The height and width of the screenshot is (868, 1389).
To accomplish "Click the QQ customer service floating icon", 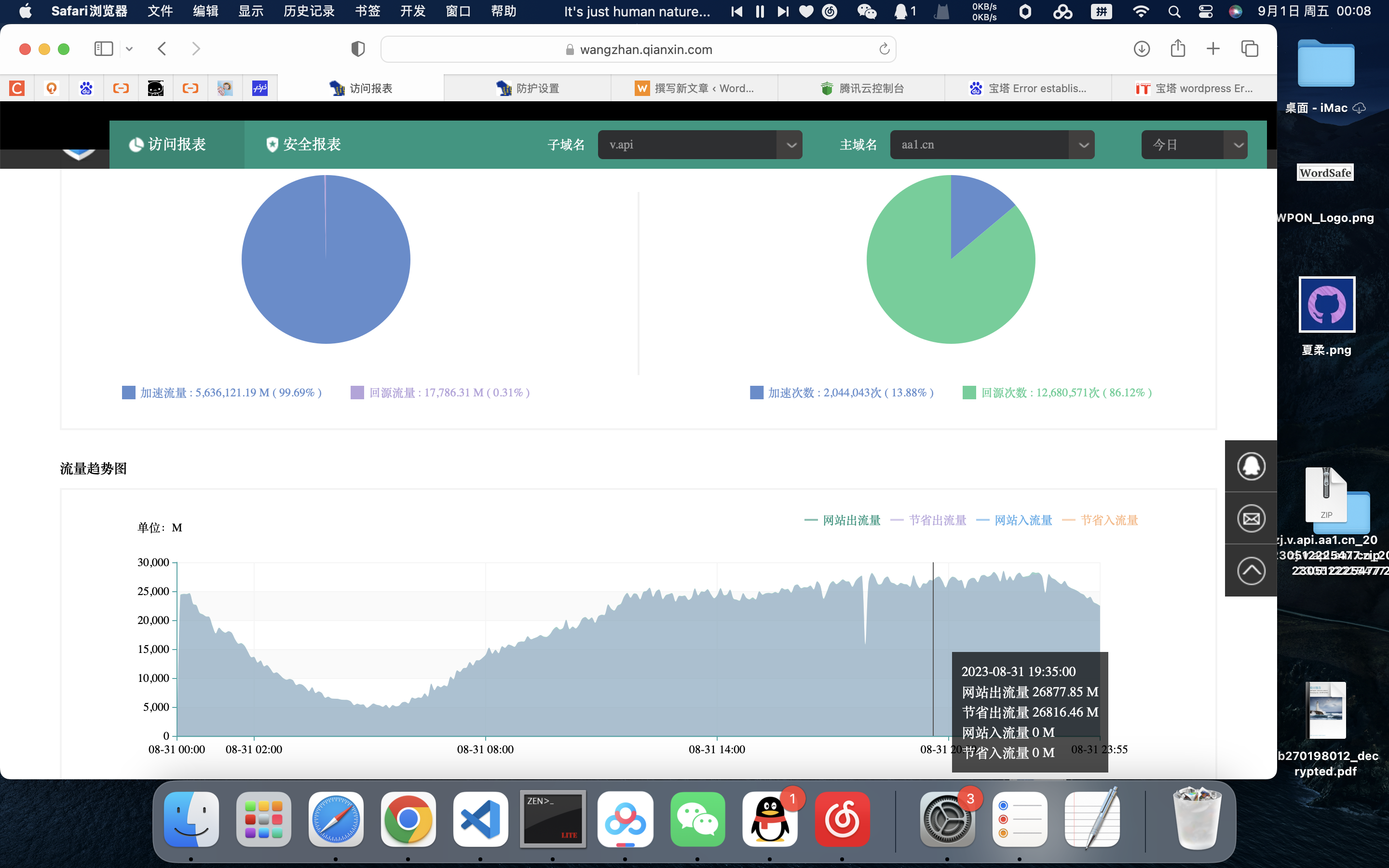I will (1251, 465).
